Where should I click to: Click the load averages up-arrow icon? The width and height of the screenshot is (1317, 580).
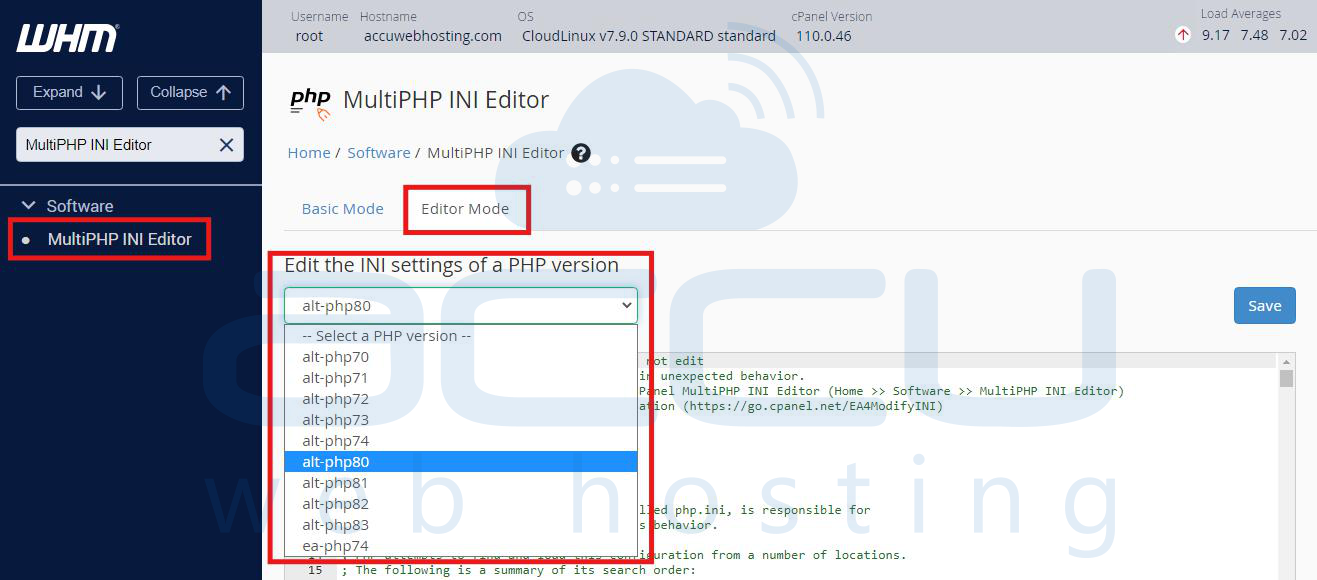click(x=1183, y=35)
